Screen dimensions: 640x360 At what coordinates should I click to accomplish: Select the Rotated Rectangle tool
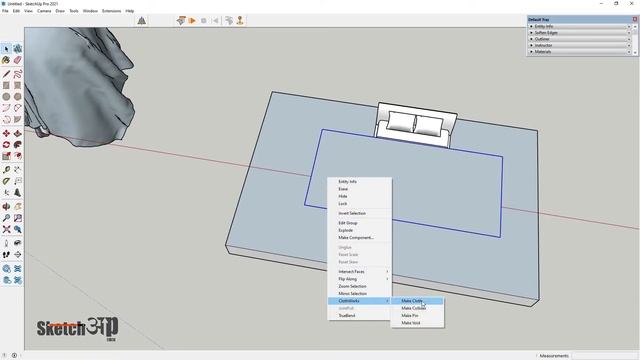(18, 85)
